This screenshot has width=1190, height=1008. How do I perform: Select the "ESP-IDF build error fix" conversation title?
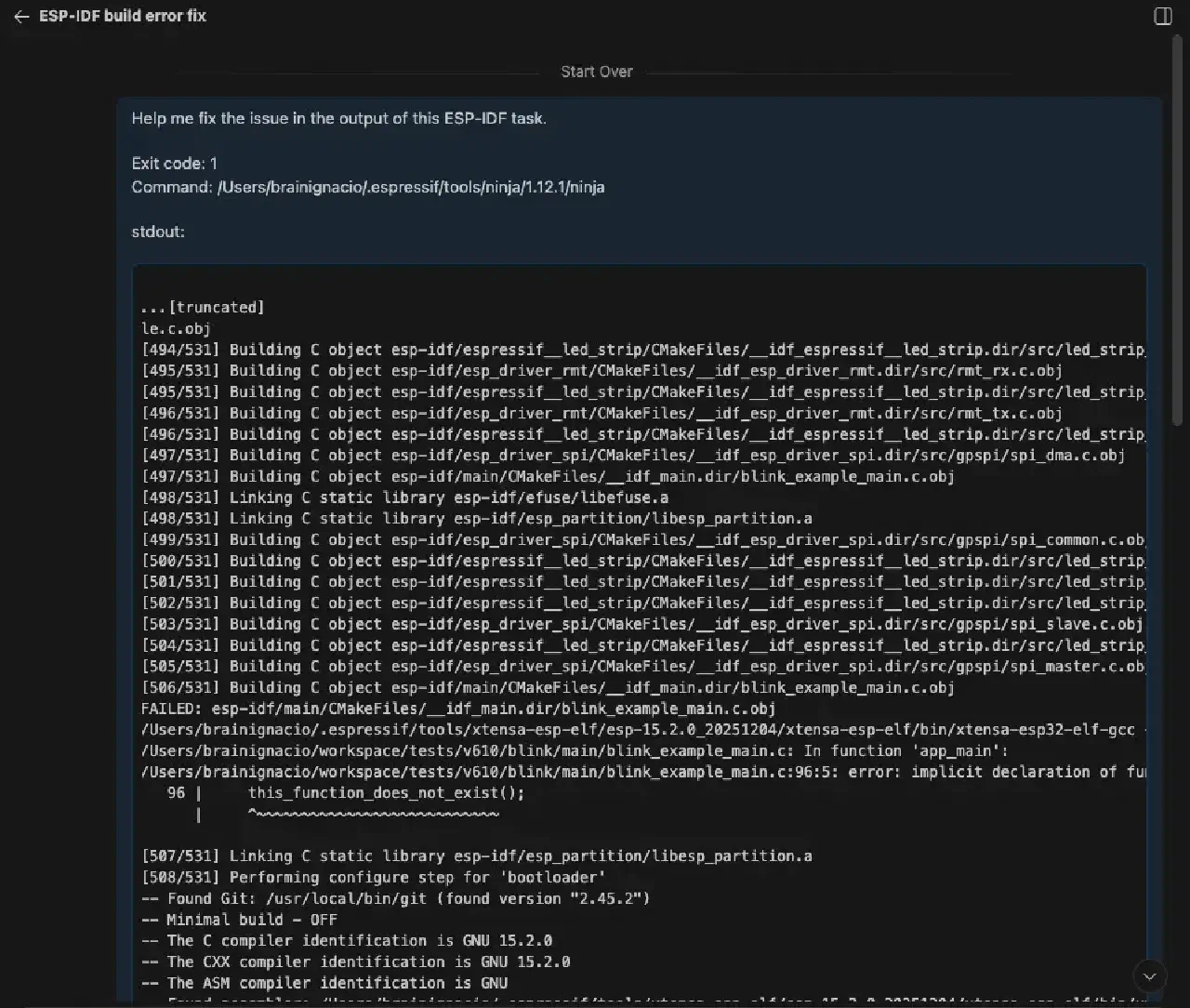[123, 16]
